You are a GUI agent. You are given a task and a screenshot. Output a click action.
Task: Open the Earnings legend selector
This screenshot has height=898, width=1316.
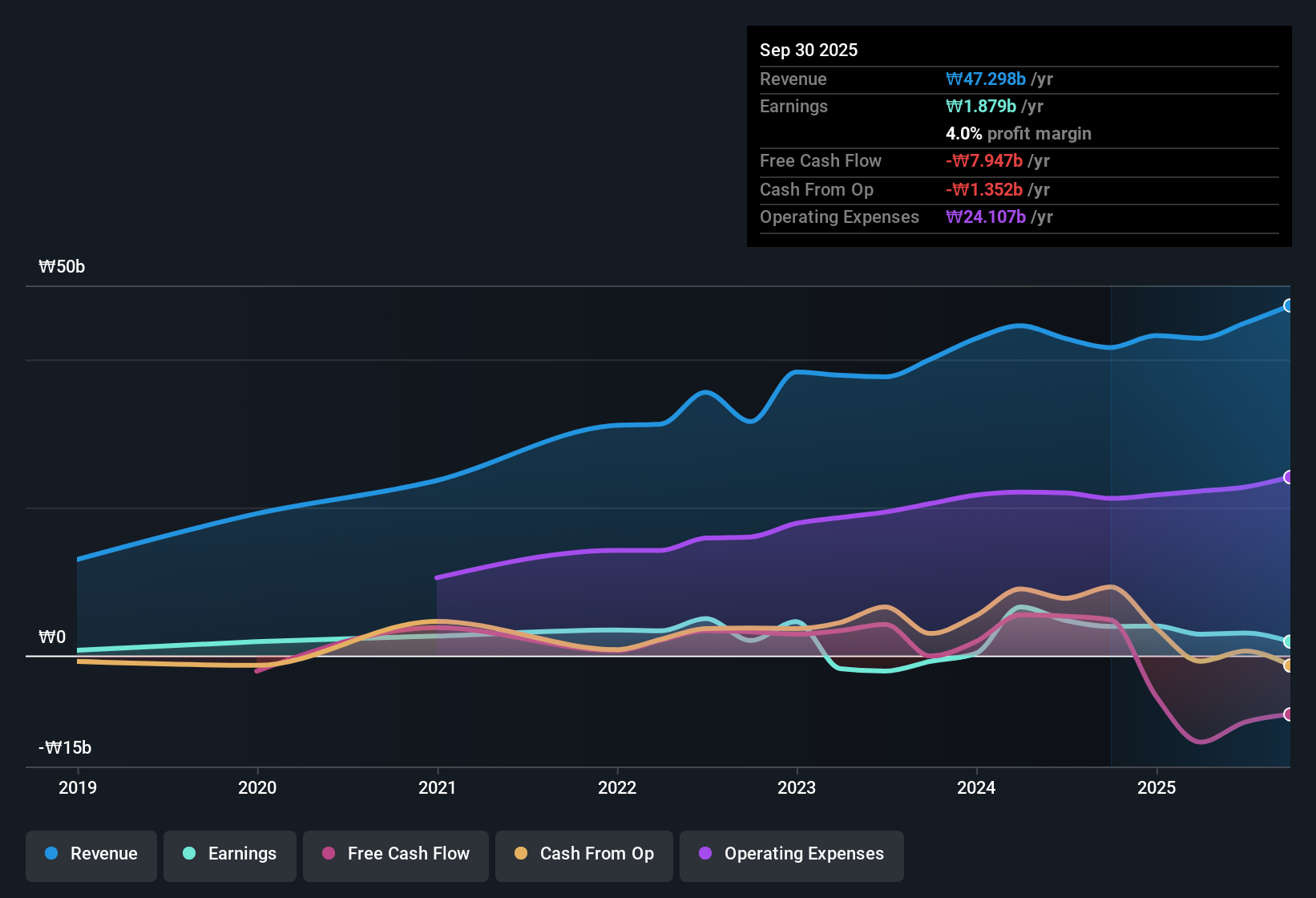tap(229, 854)
